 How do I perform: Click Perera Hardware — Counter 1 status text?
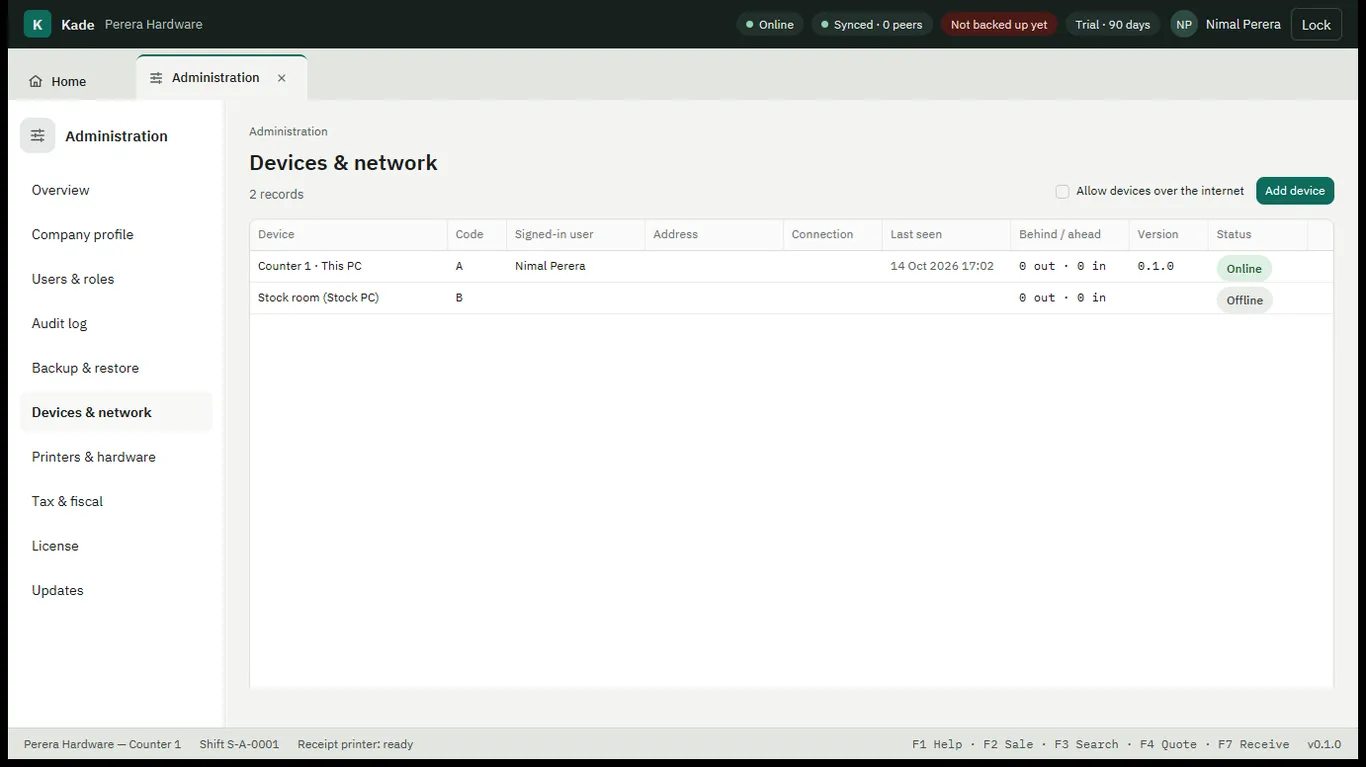coord(102,744)
